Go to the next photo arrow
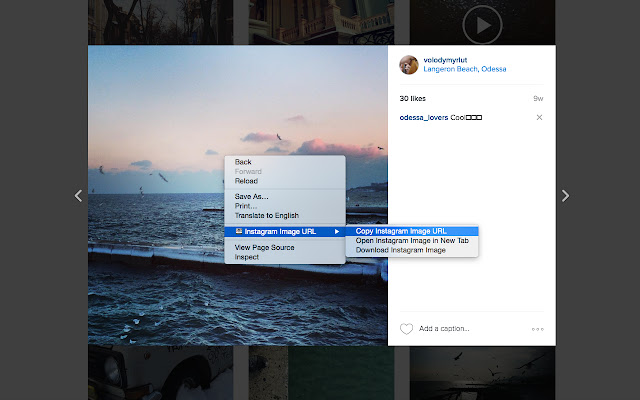 565,196
